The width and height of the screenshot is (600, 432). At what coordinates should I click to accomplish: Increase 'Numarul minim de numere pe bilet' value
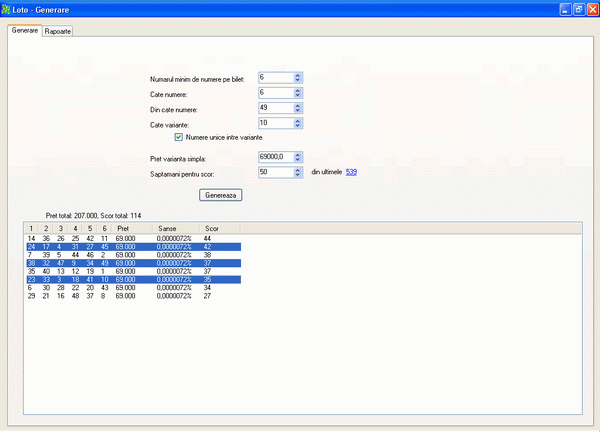click(x=298, y=74)
